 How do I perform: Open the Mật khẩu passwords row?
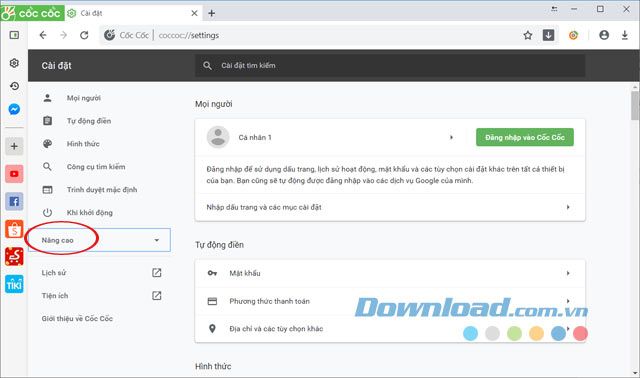[x=390, y=273]
